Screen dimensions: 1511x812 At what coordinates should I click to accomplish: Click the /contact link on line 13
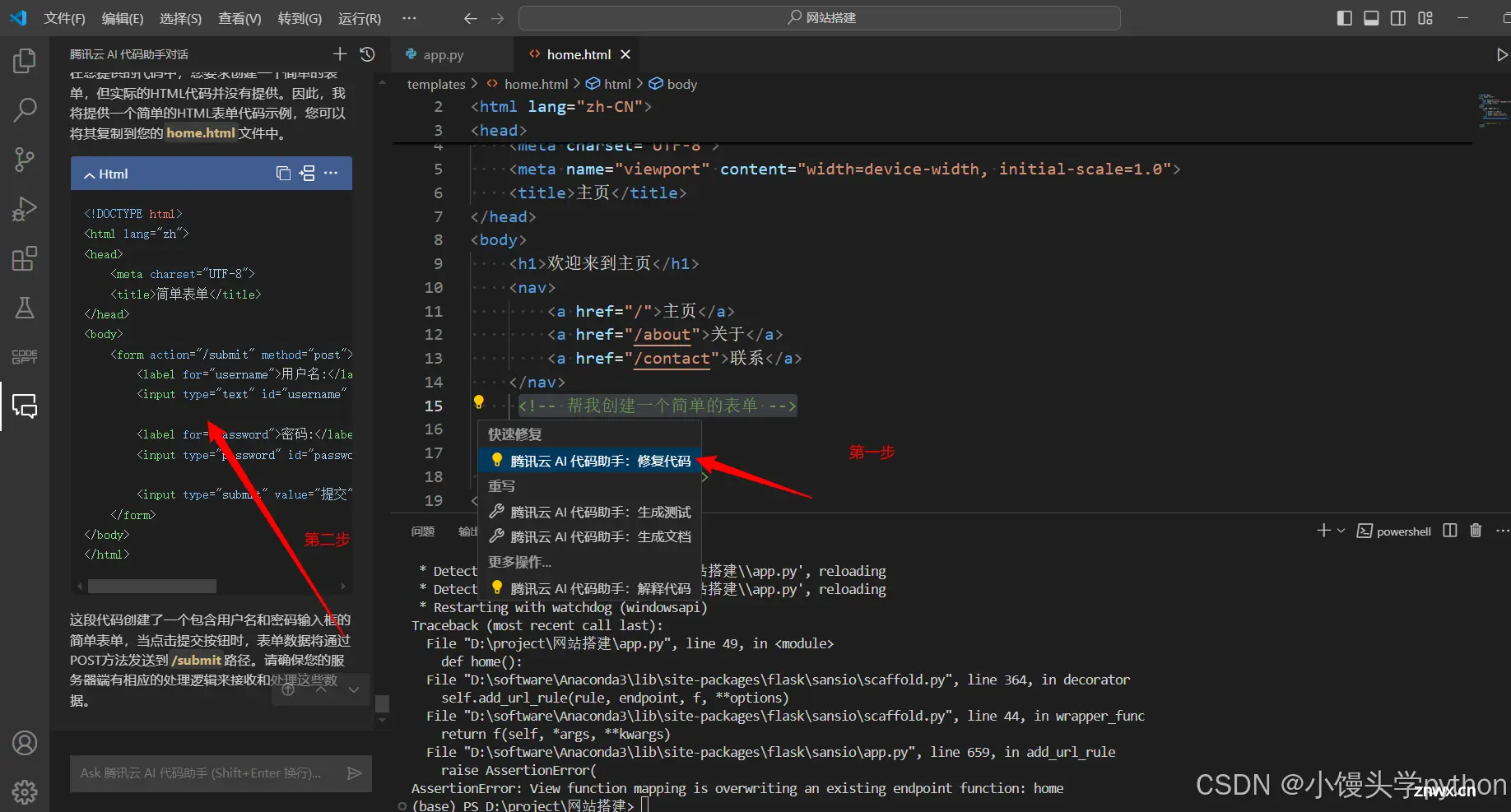coord(672,359)
